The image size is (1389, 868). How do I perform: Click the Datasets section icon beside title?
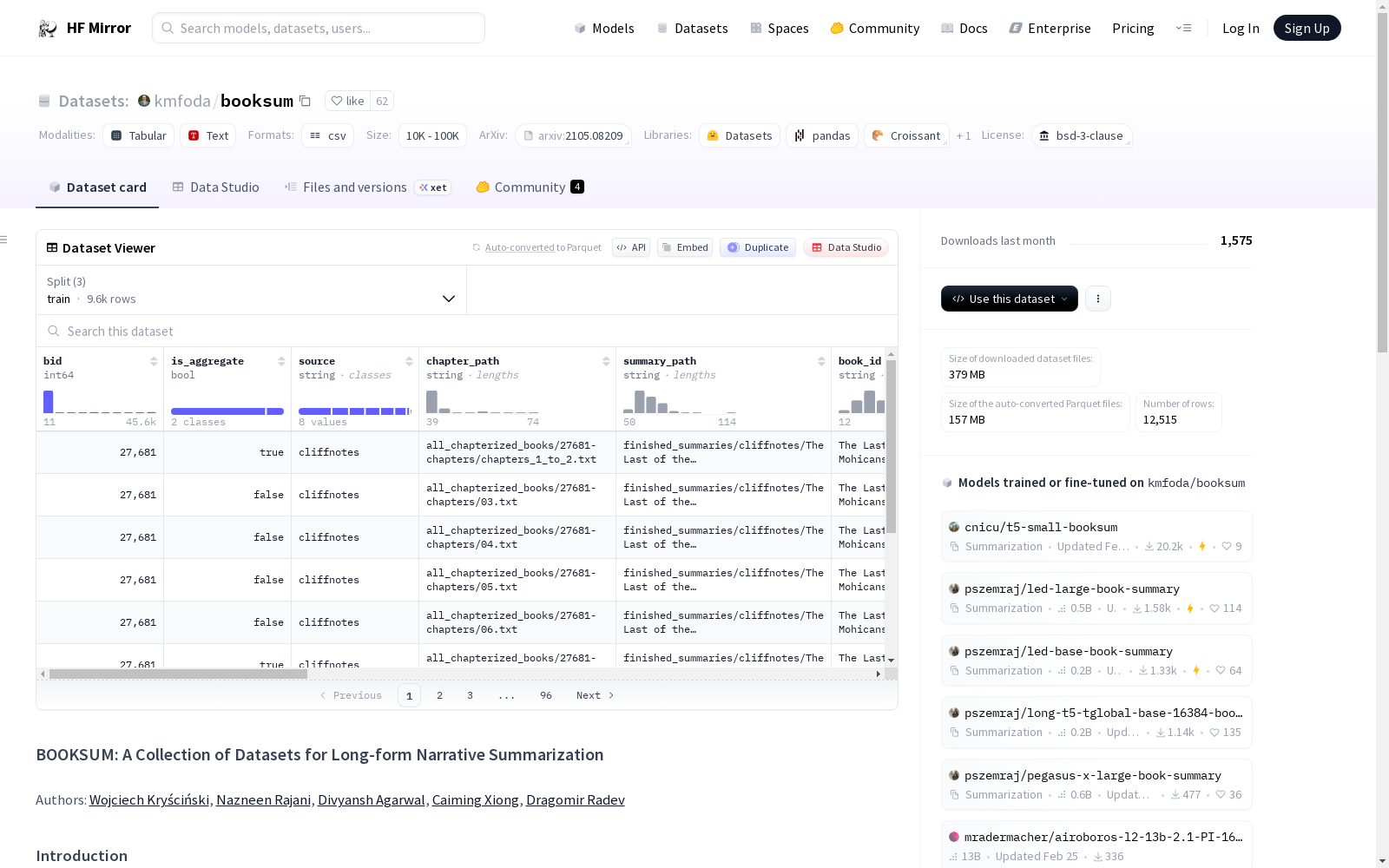point(44,102)
